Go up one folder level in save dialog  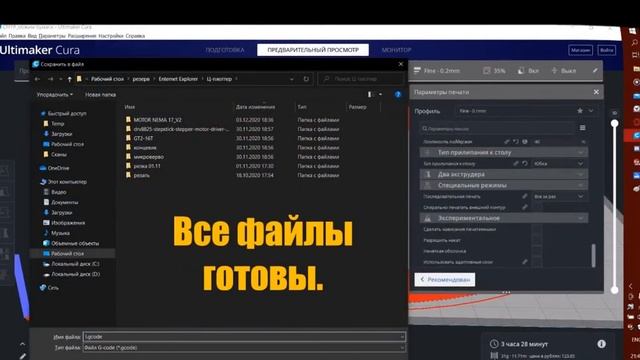69,79
